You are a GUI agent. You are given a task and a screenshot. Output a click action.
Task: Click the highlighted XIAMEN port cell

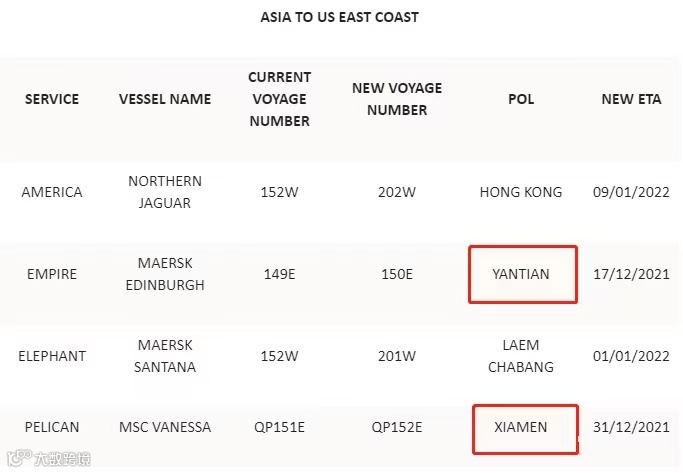[x=522, y=427]
